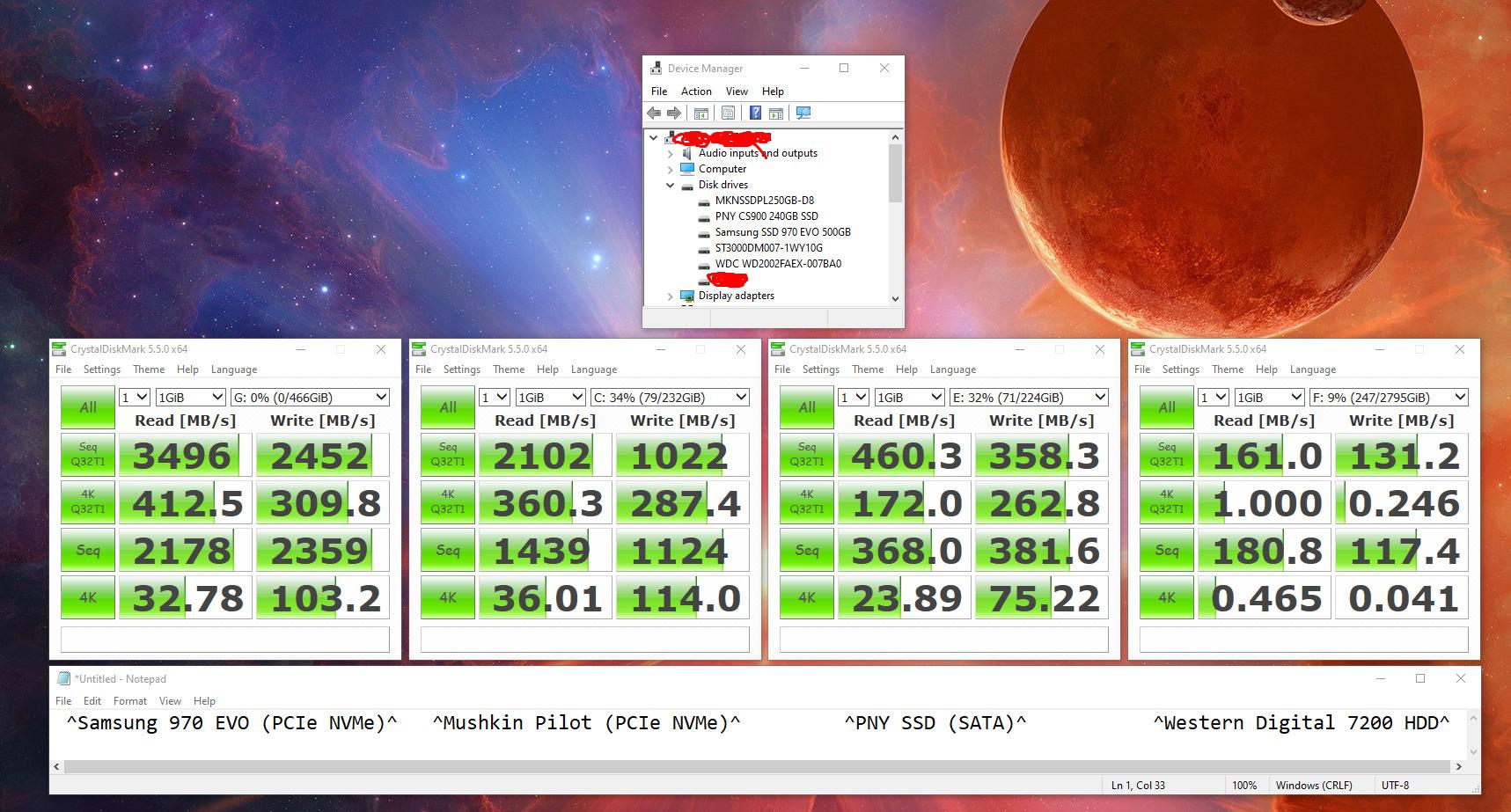The height and width of the screenshot is (812, 1511).
Task: Open Language menu in the E: CrystalDiskMark window
Action: tap(953, 369)
